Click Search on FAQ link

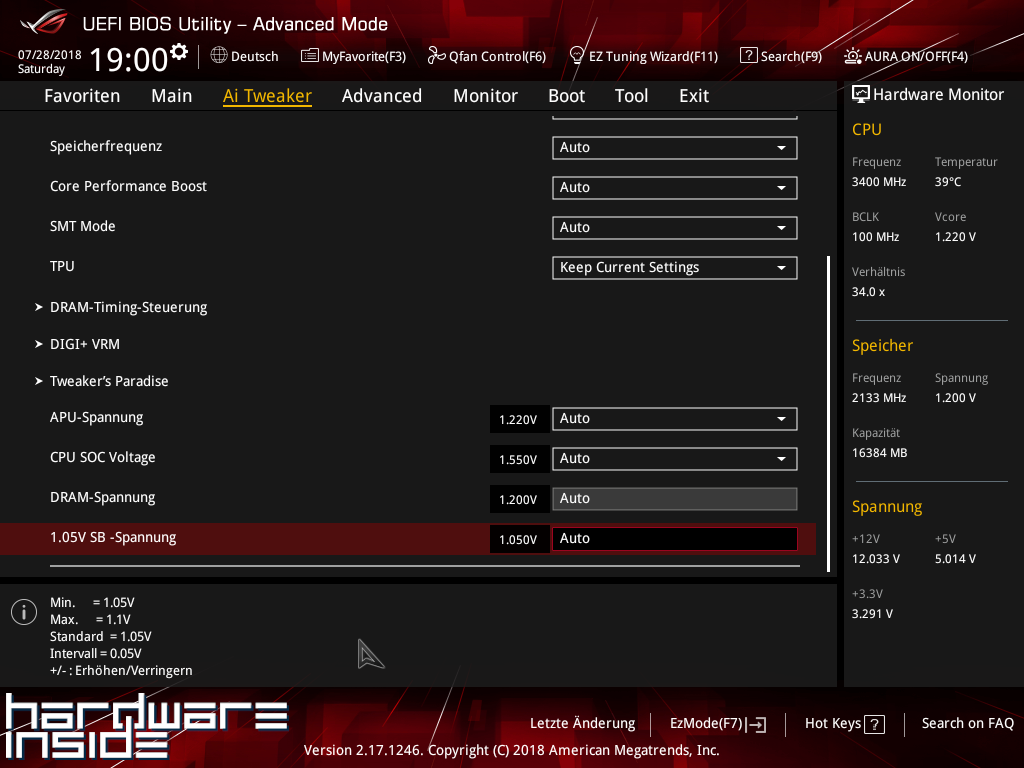point(968,724)
